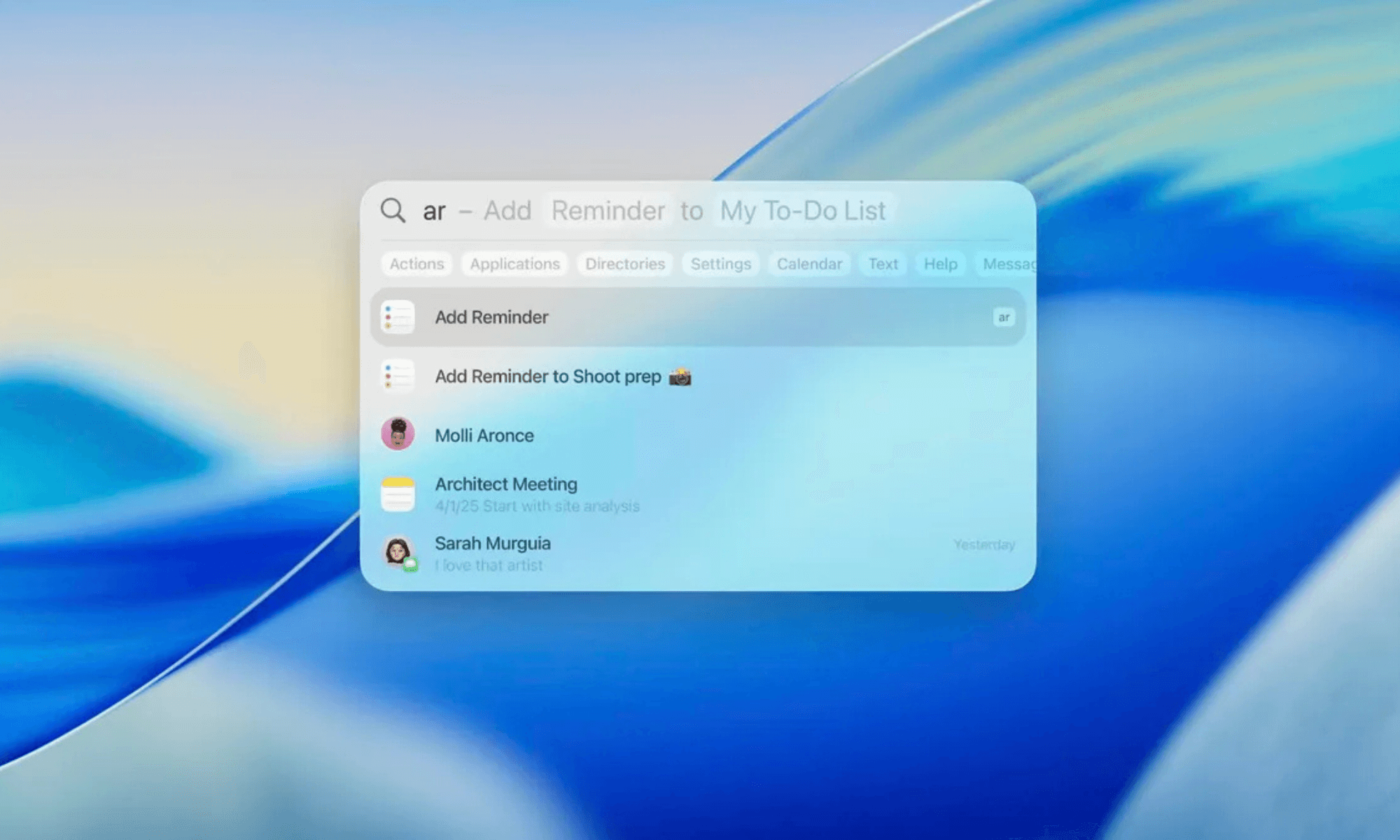Click 'I love that artist' message preview
Image resolution: width=1400 pixels, height=840 pixels.
click(489, 565)
